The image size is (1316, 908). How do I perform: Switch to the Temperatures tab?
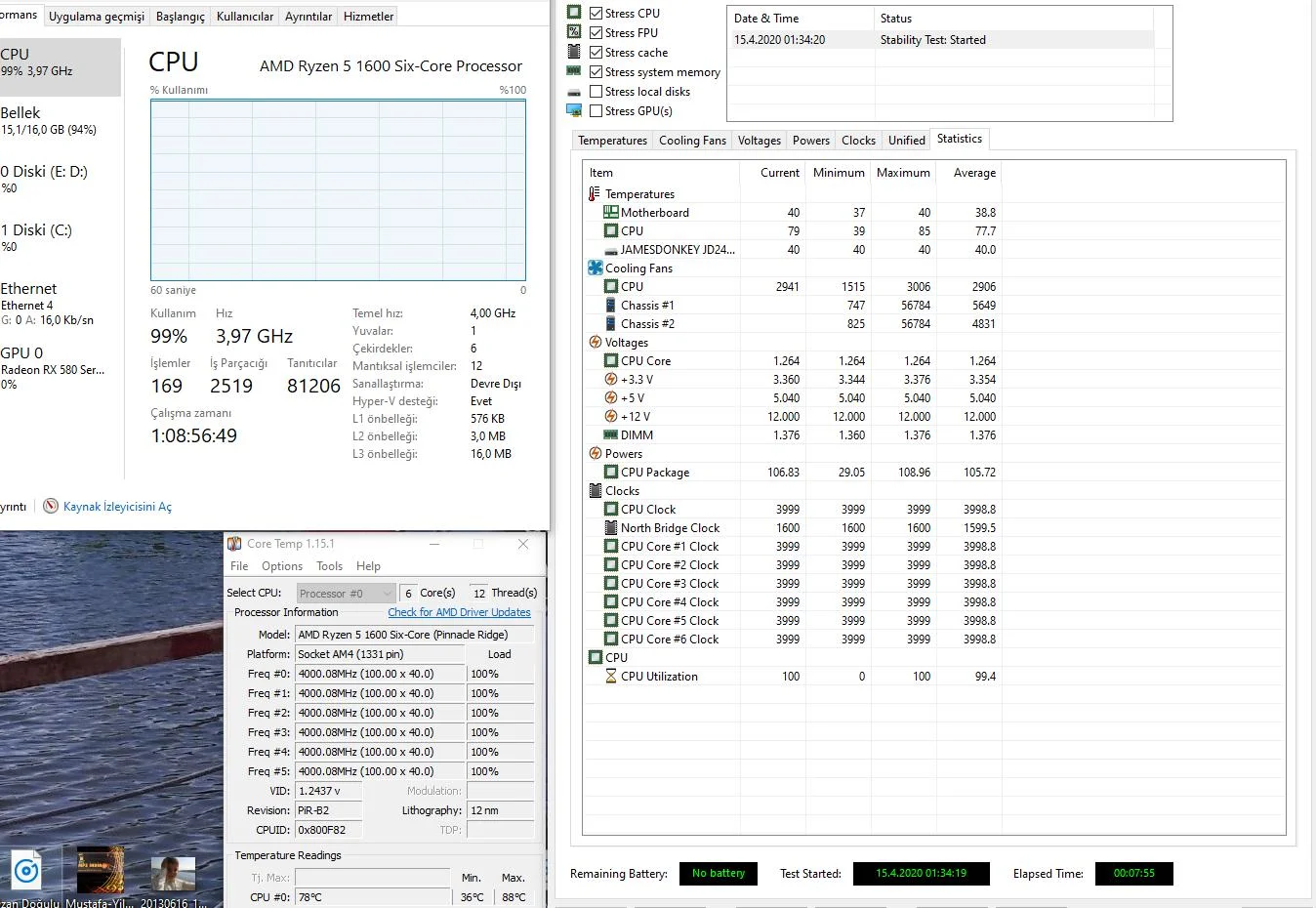[612, 141]
